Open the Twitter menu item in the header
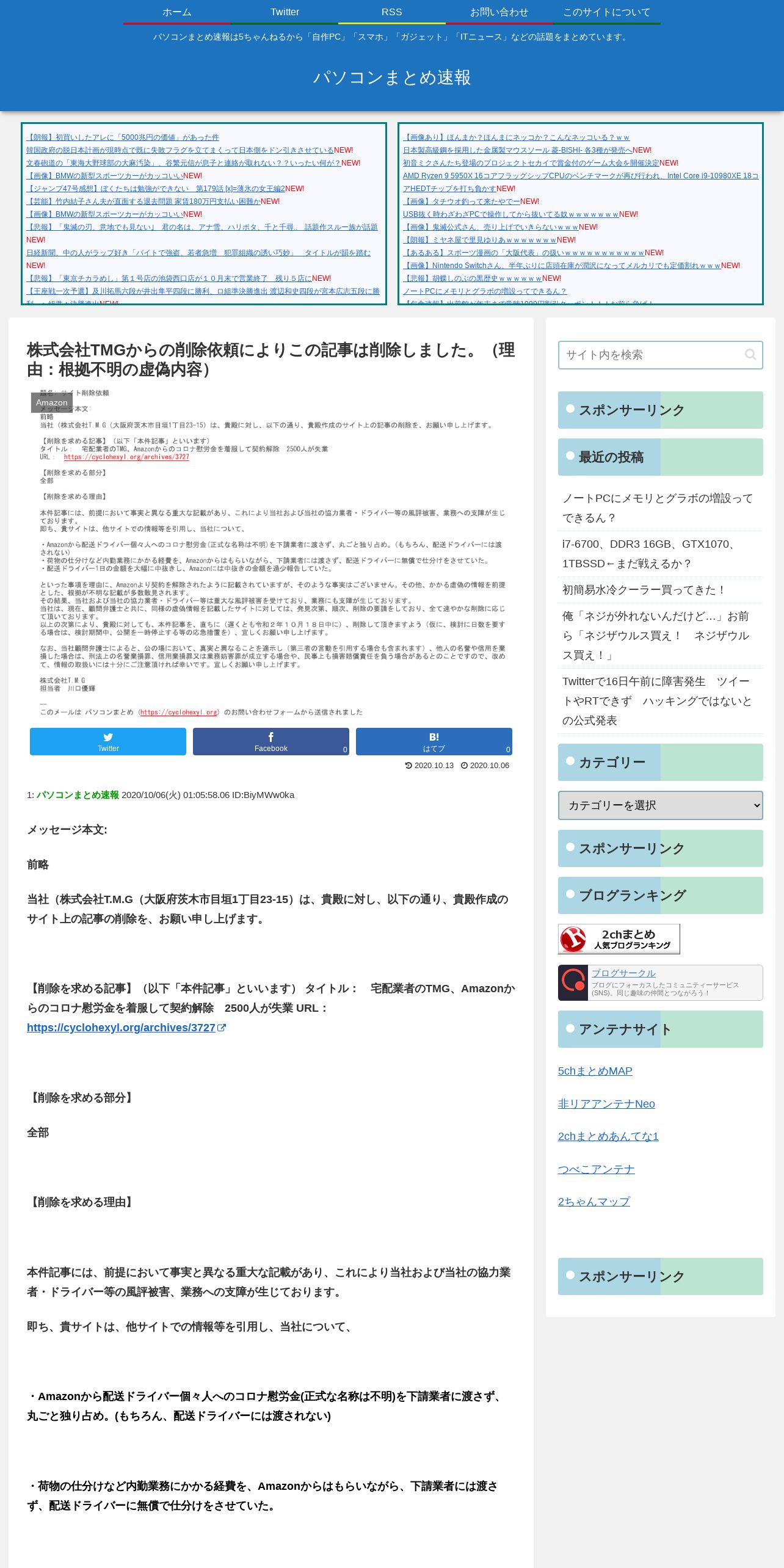784x1568 pixels. click(285, 12)
